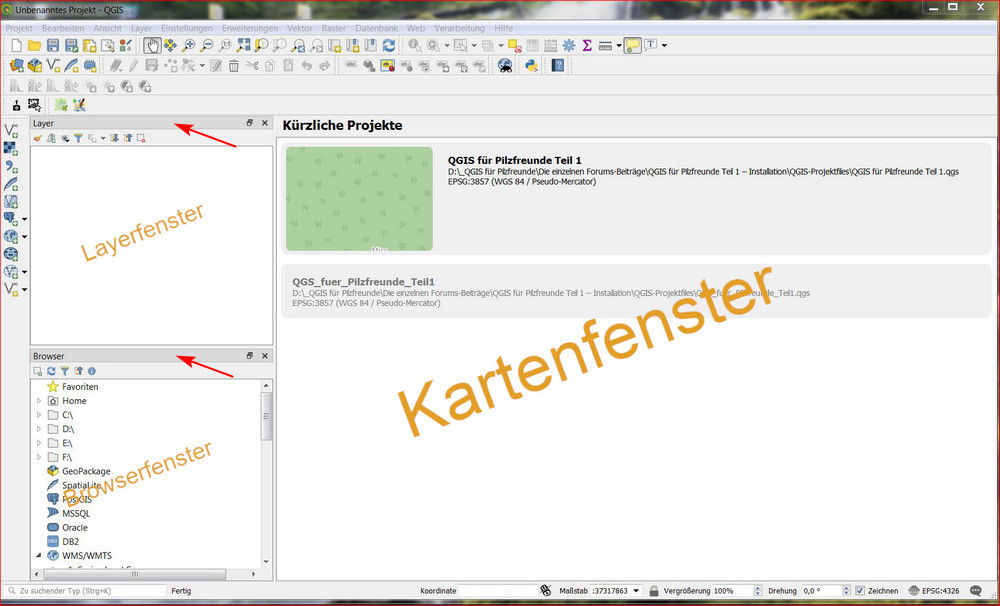The width and height of the screenshot is (1000, 606).
Task: Open the Maßstab scale dropdown
Action: pos(636,591)
